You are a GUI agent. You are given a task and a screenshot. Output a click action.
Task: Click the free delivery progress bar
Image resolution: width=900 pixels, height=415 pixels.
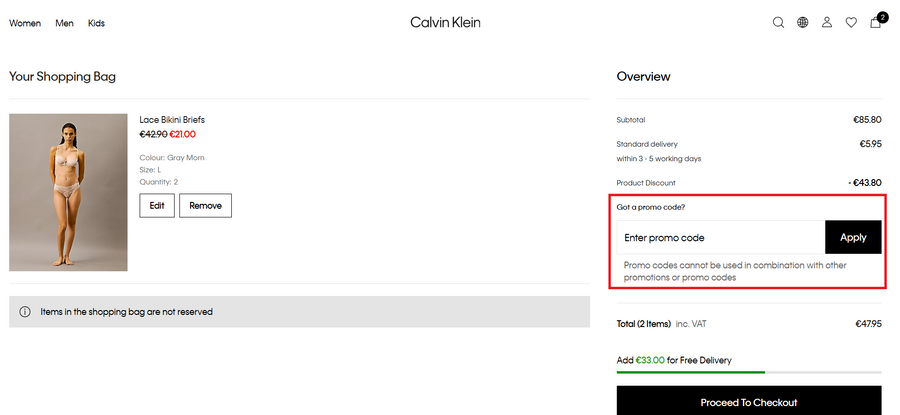(749, 372)
